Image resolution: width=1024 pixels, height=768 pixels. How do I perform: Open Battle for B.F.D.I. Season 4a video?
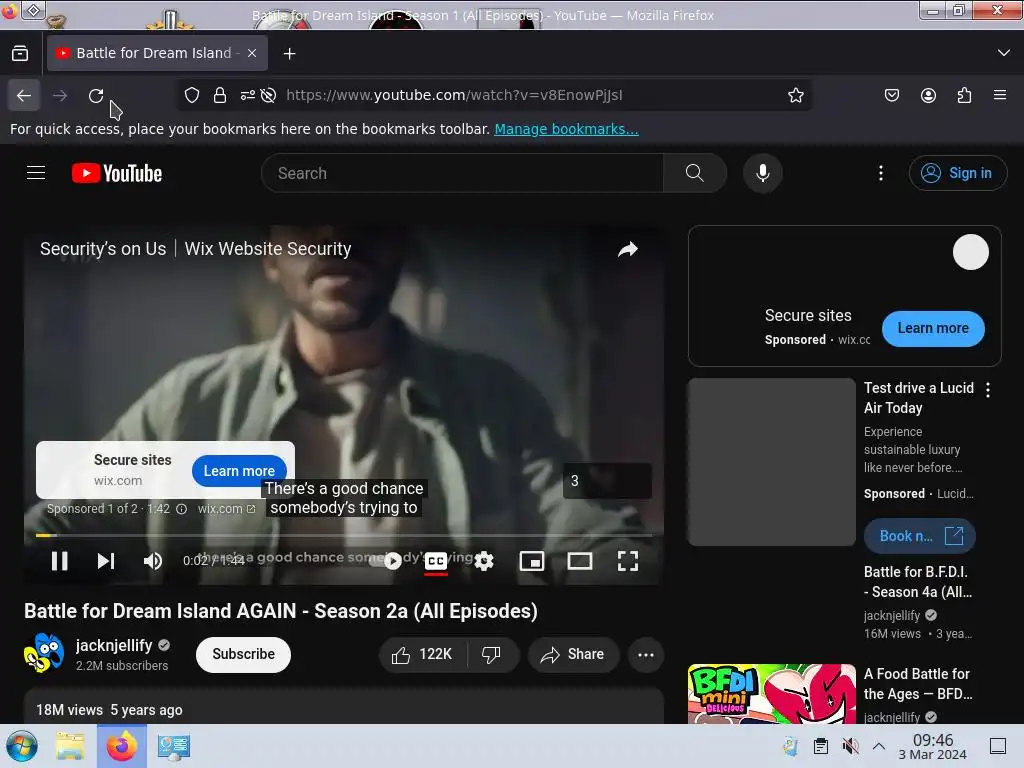pos(918,582)
